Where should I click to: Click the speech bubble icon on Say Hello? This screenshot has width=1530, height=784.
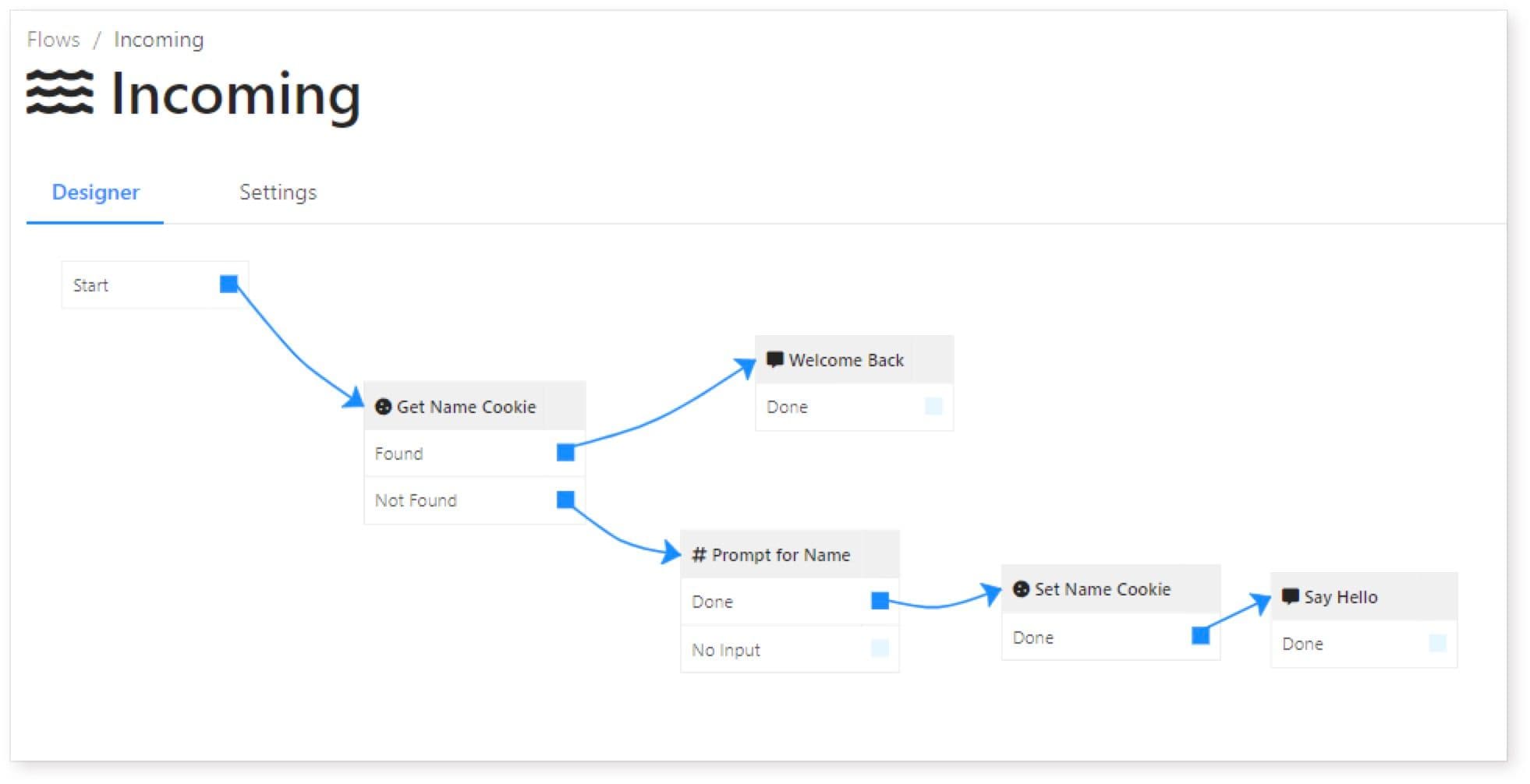click(1291, 597)
